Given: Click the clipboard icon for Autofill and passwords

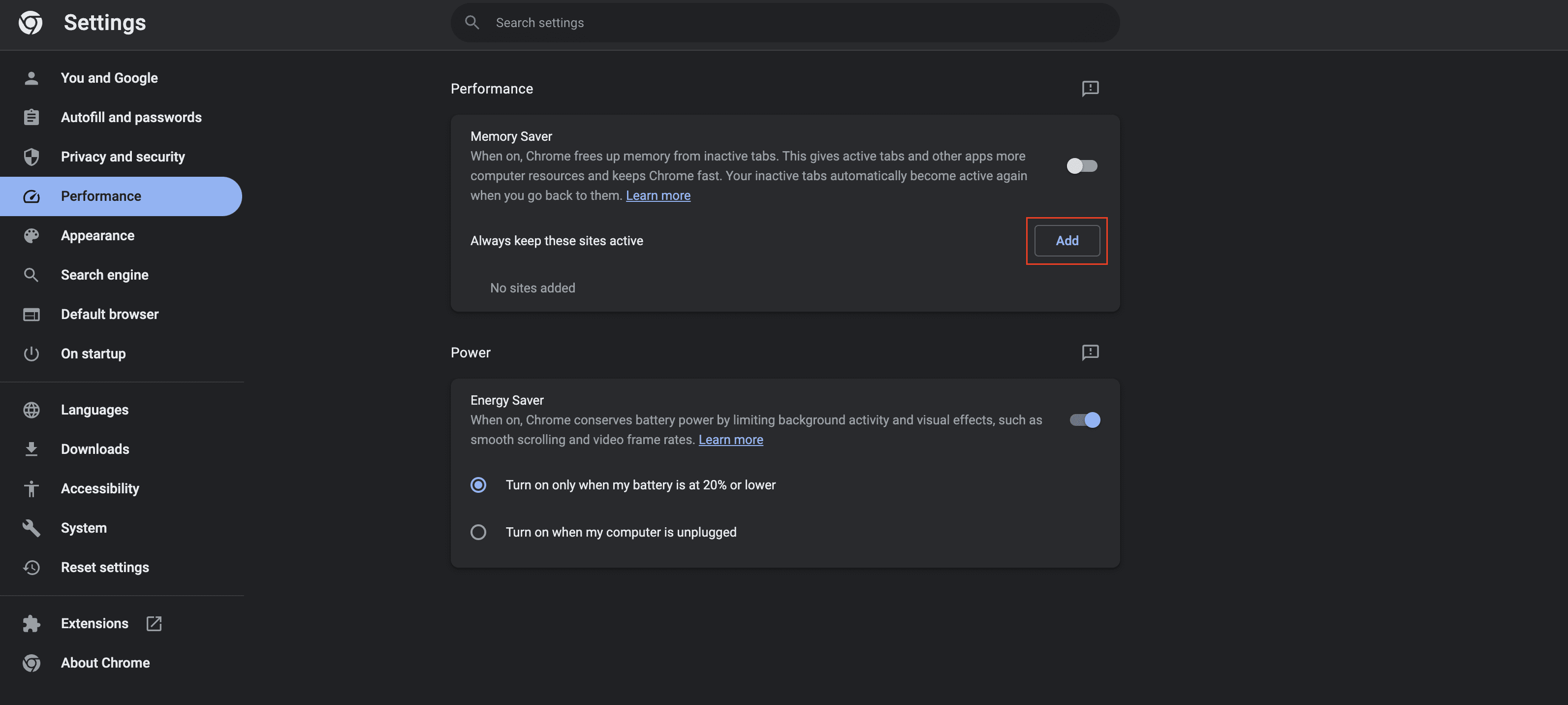Looking at the screenshot, I should (x=31, y=117).
